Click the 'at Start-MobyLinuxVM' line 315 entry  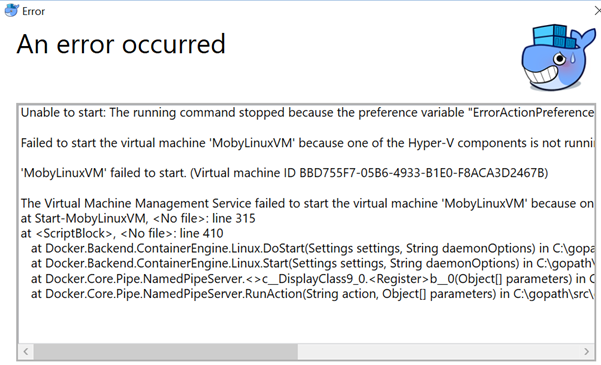coord(138,219)
